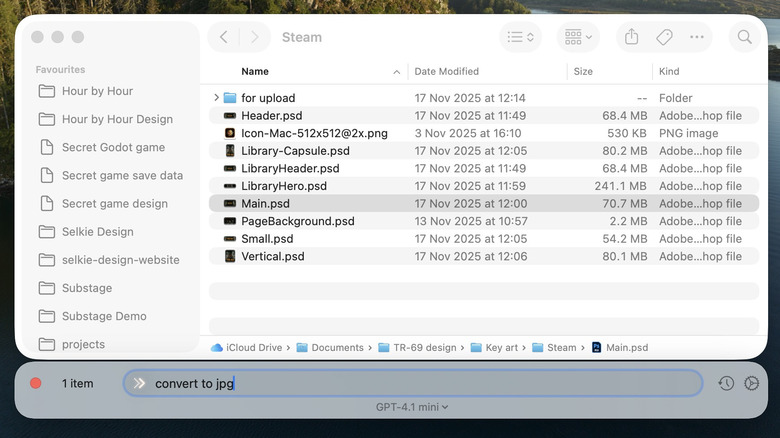
Task: Click Steam in the path bar
Action: coord(554,347)
